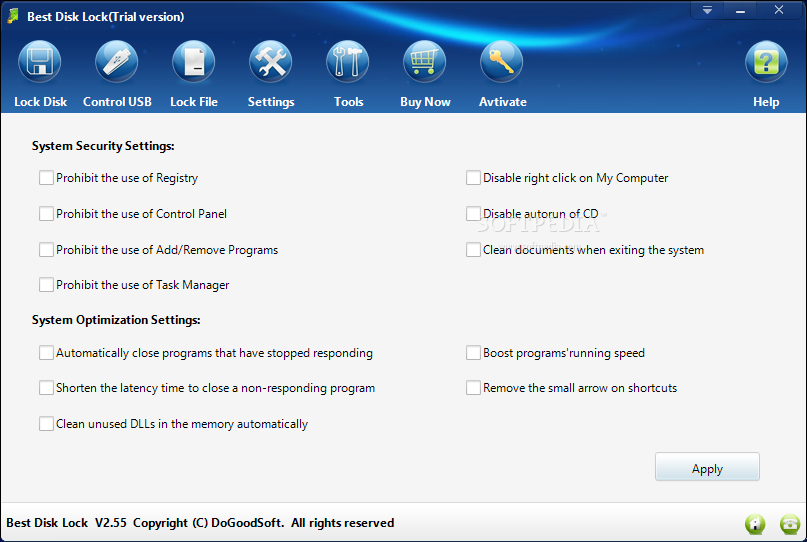The image size is (807, 542).
Task: Close the Best Disk Lock window
Action: [779, 10]
